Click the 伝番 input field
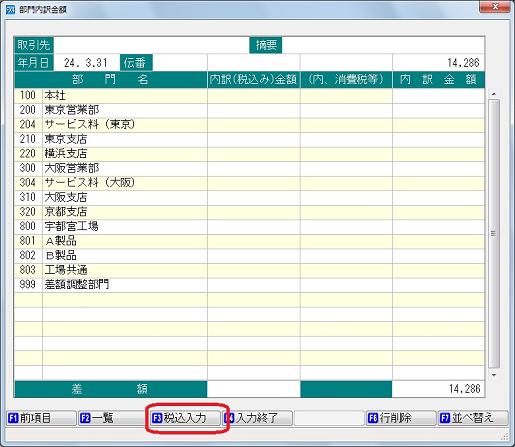 point(180,63)
